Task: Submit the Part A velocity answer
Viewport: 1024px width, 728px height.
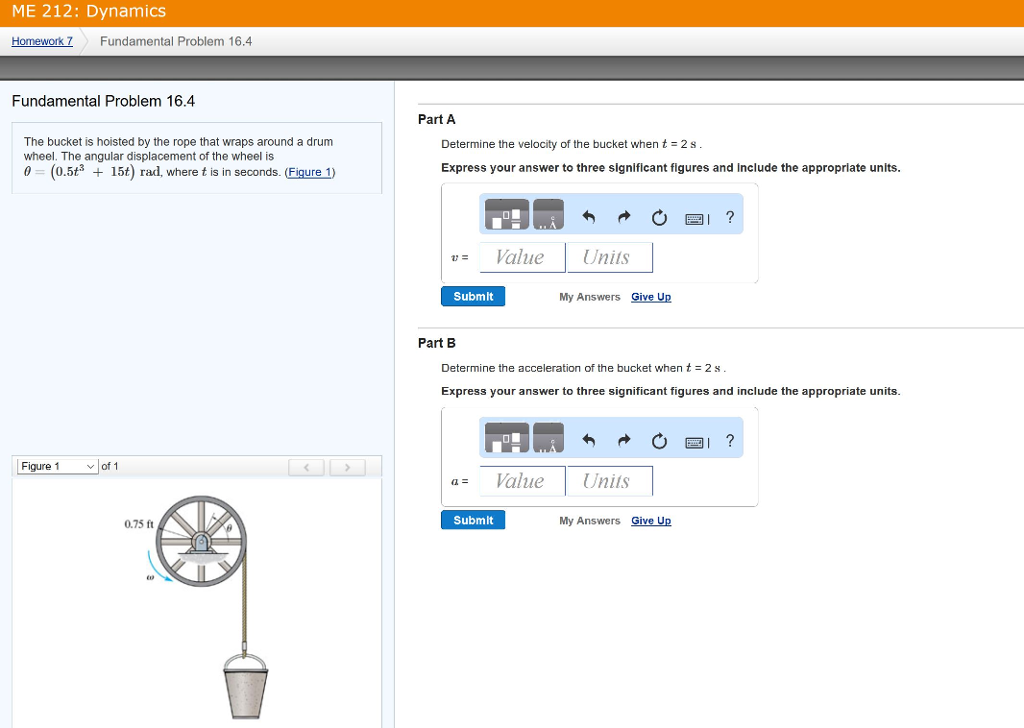Action: point(473,296)
